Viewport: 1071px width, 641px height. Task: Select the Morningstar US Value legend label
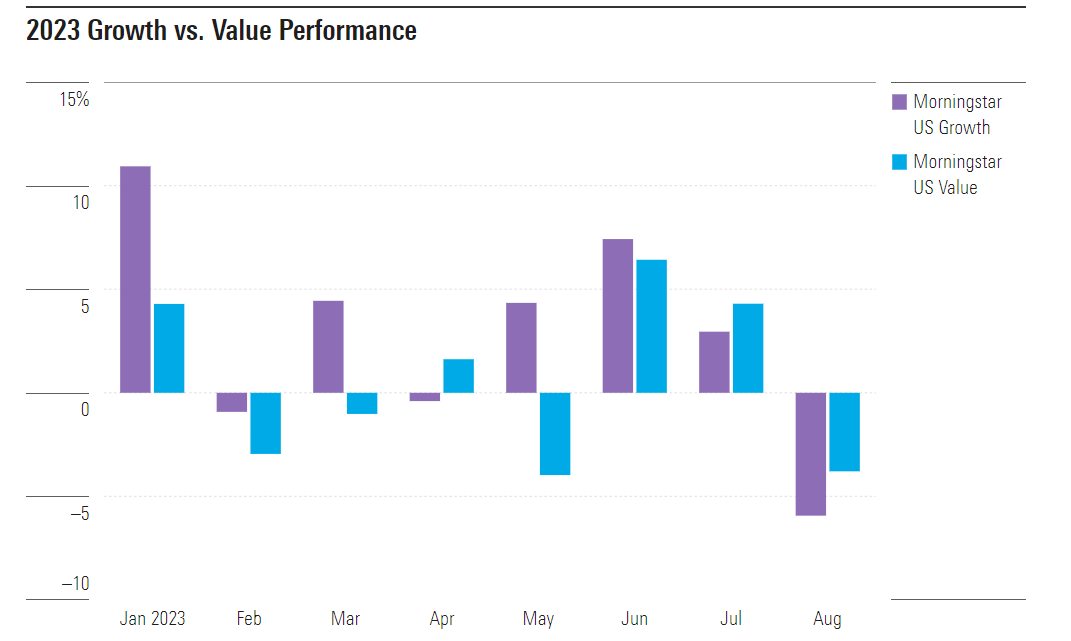pos(957,175)
